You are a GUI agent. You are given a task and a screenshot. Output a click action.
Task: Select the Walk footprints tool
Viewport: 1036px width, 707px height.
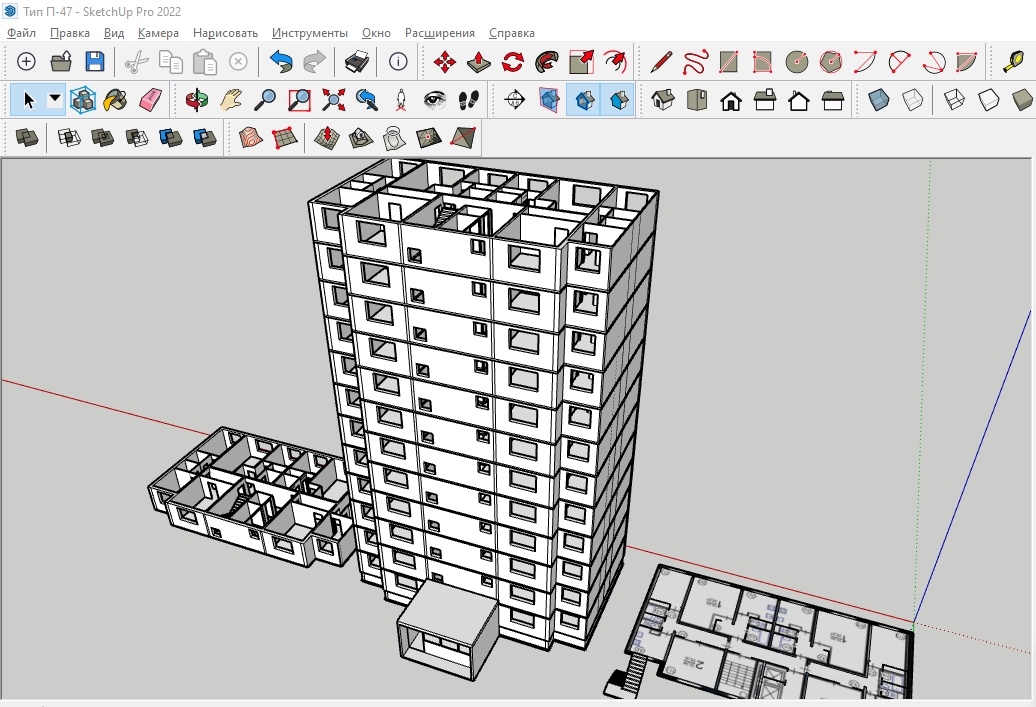point(468,100)
